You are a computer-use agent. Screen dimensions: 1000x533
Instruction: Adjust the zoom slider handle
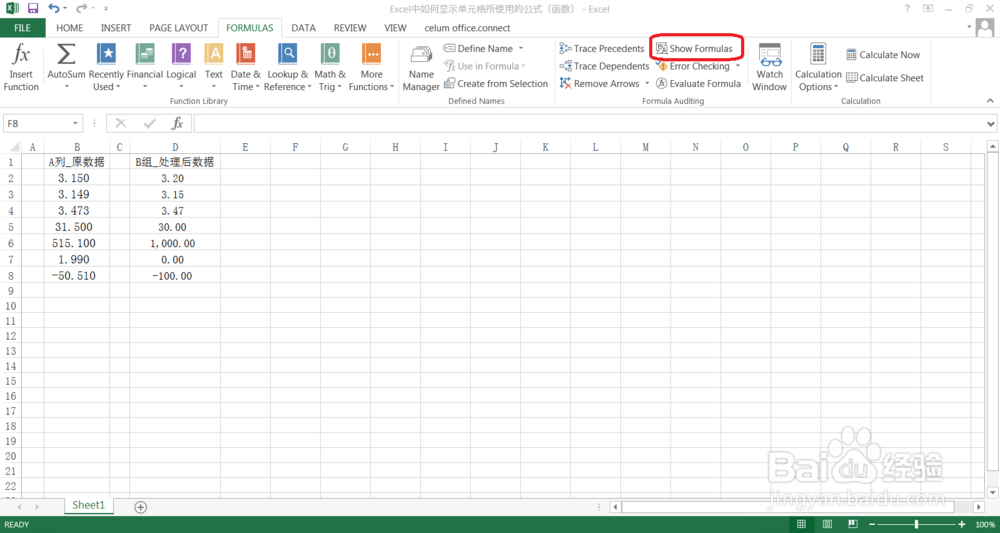916,524
